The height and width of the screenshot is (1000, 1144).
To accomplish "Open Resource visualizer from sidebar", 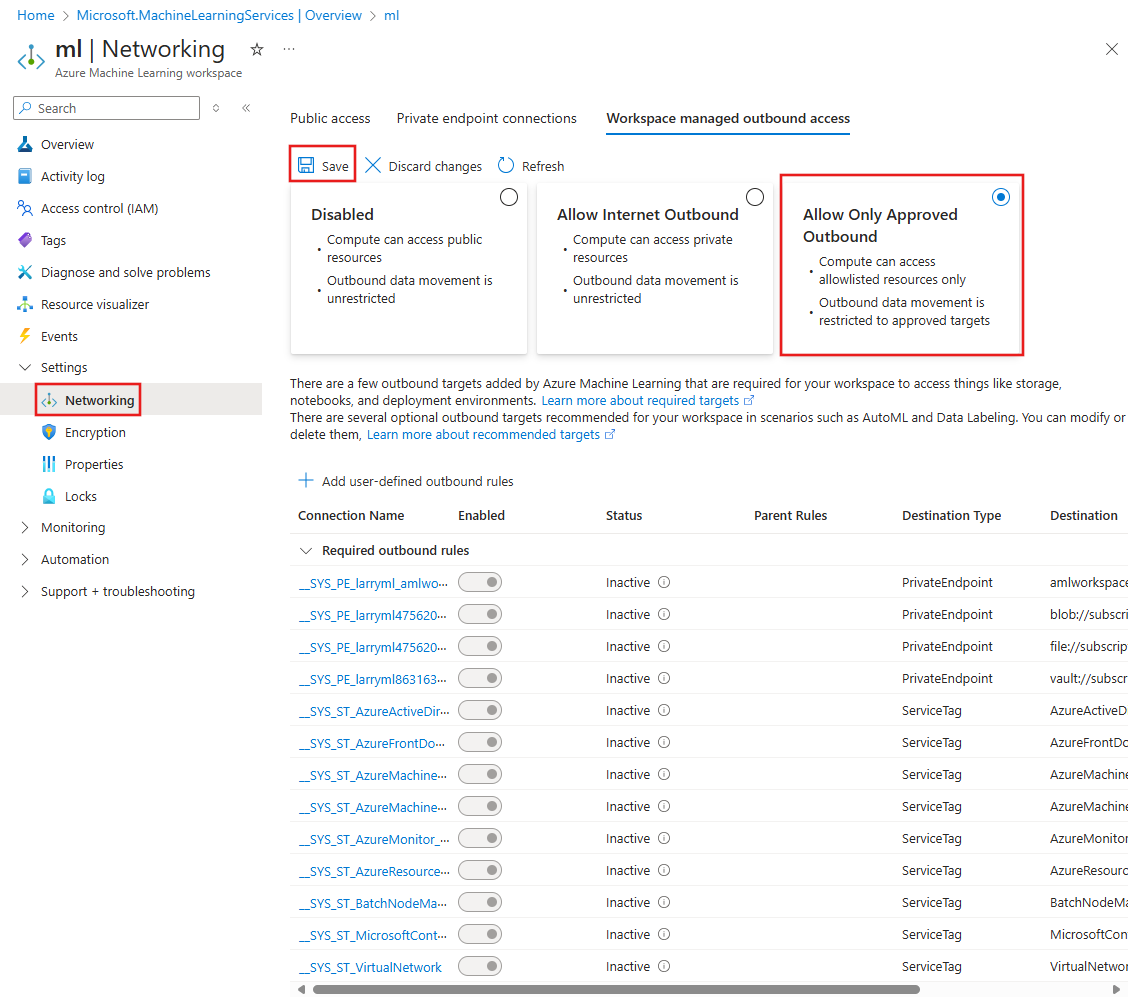I will pos(94,304).
